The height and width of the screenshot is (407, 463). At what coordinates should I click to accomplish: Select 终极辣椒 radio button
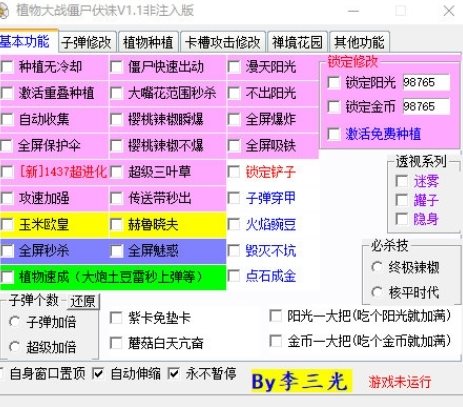click(377, 267)
